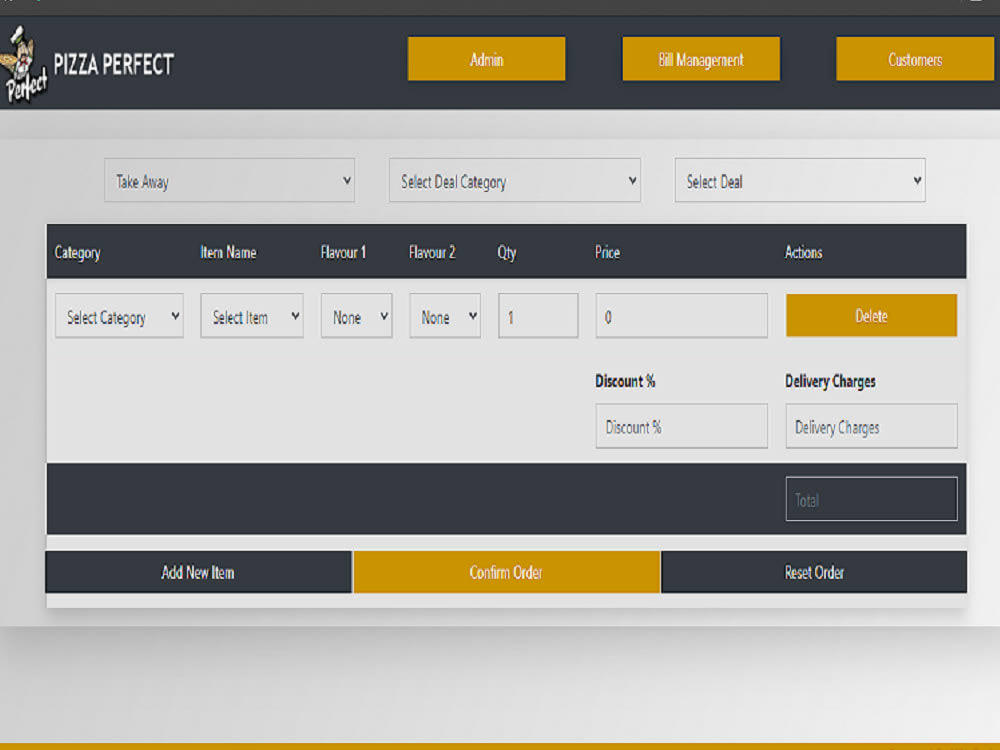
Task: Click the Category column header
Action: tap(77, 253)
